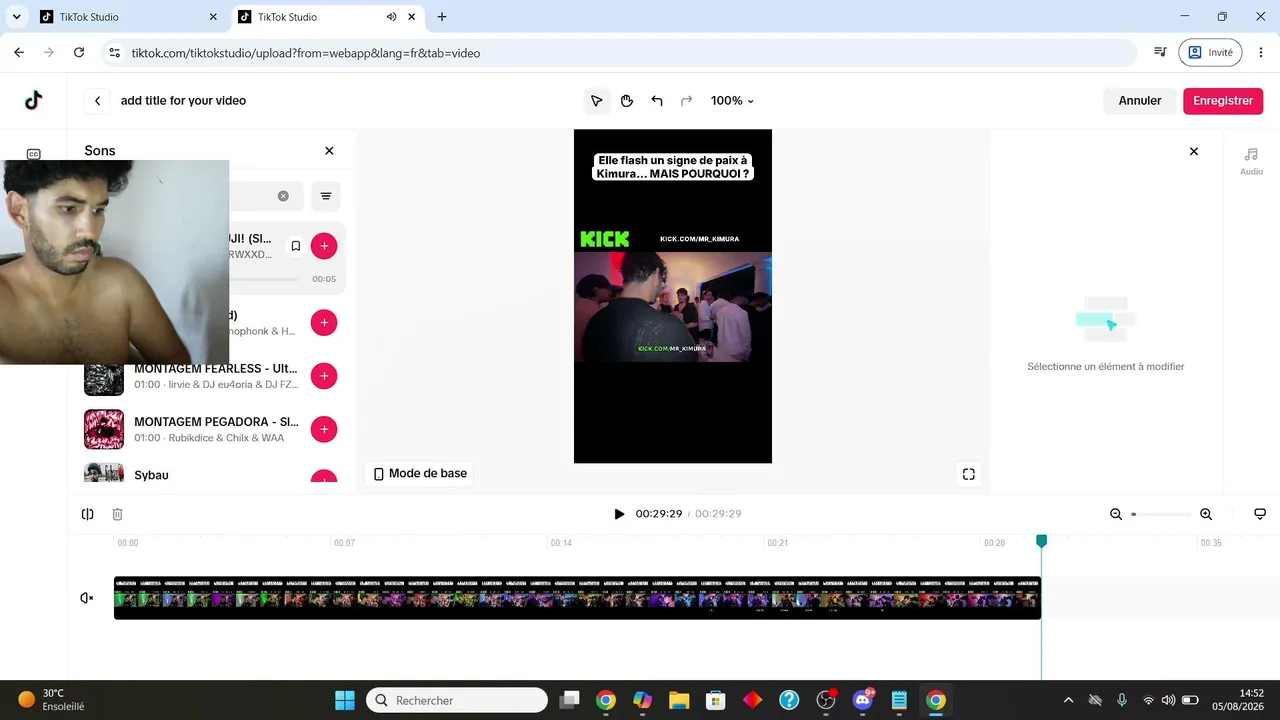Go back with the chevron beside the title
This screenshot has height=720, width=1280.
(x=97, y=101)
